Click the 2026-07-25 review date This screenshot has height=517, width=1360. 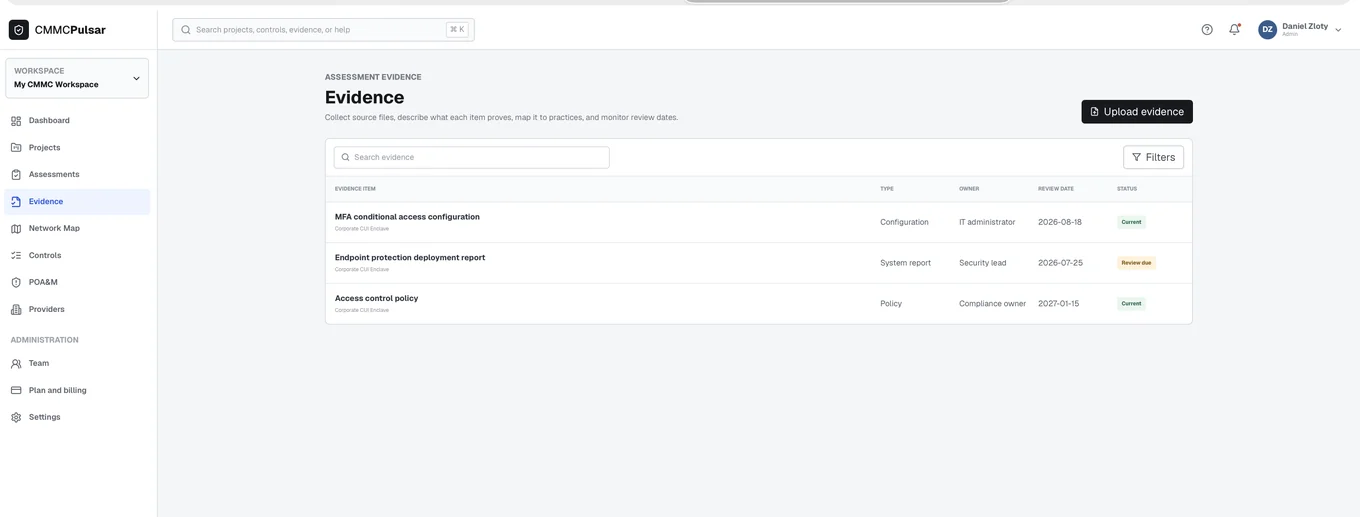pyautogui.click(x=1060, y=263)
